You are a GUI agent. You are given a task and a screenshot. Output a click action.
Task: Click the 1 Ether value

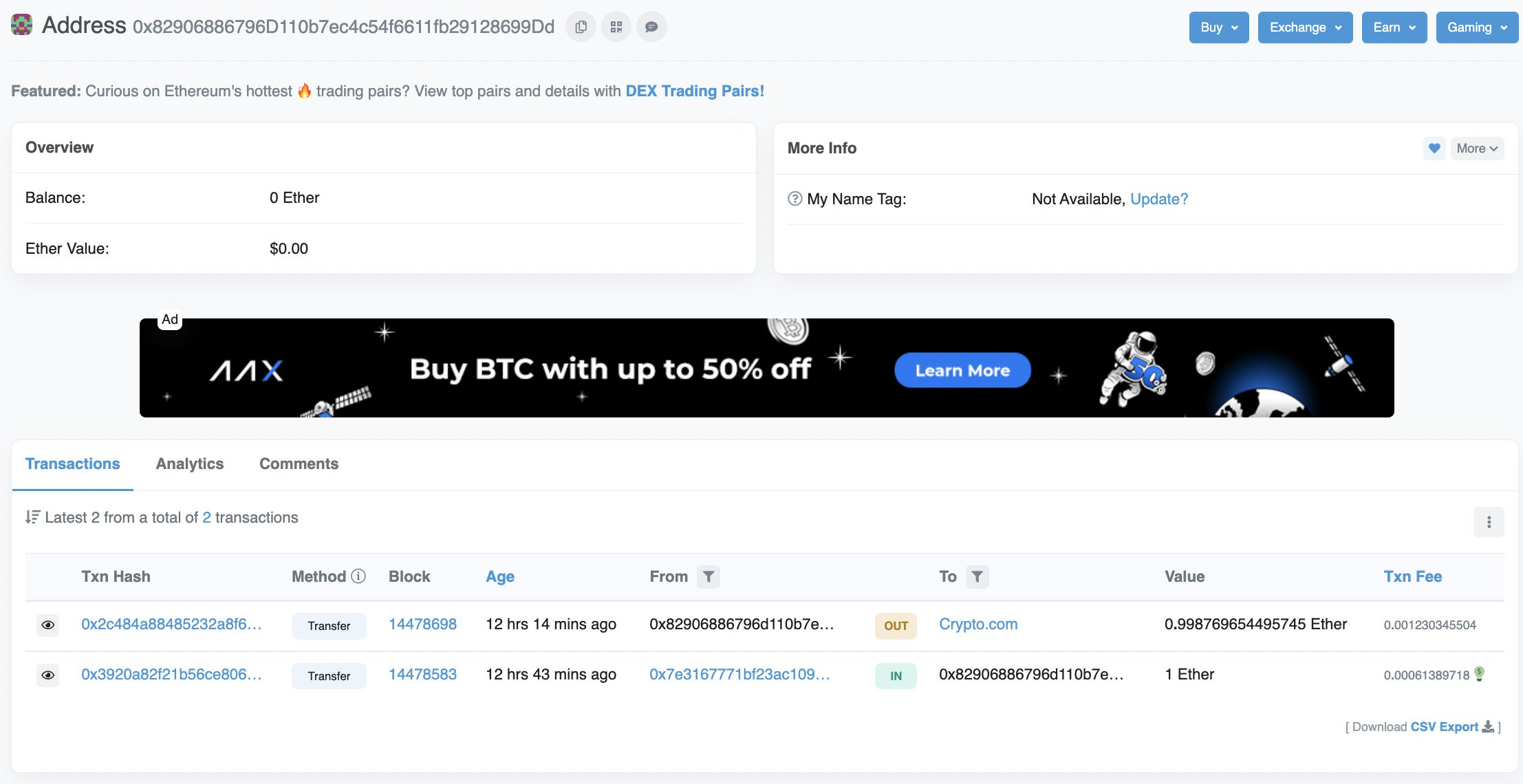point(1189,675)
